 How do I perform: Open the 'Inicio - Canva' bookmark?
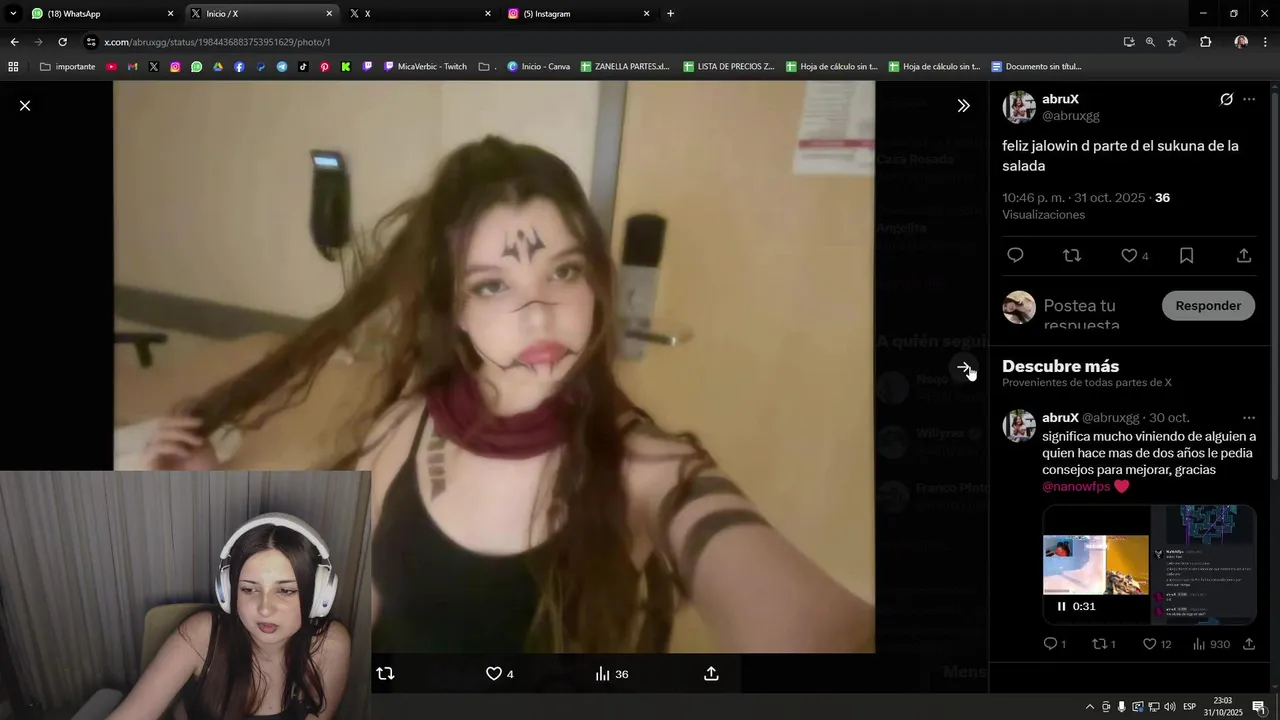pos(539,67)
